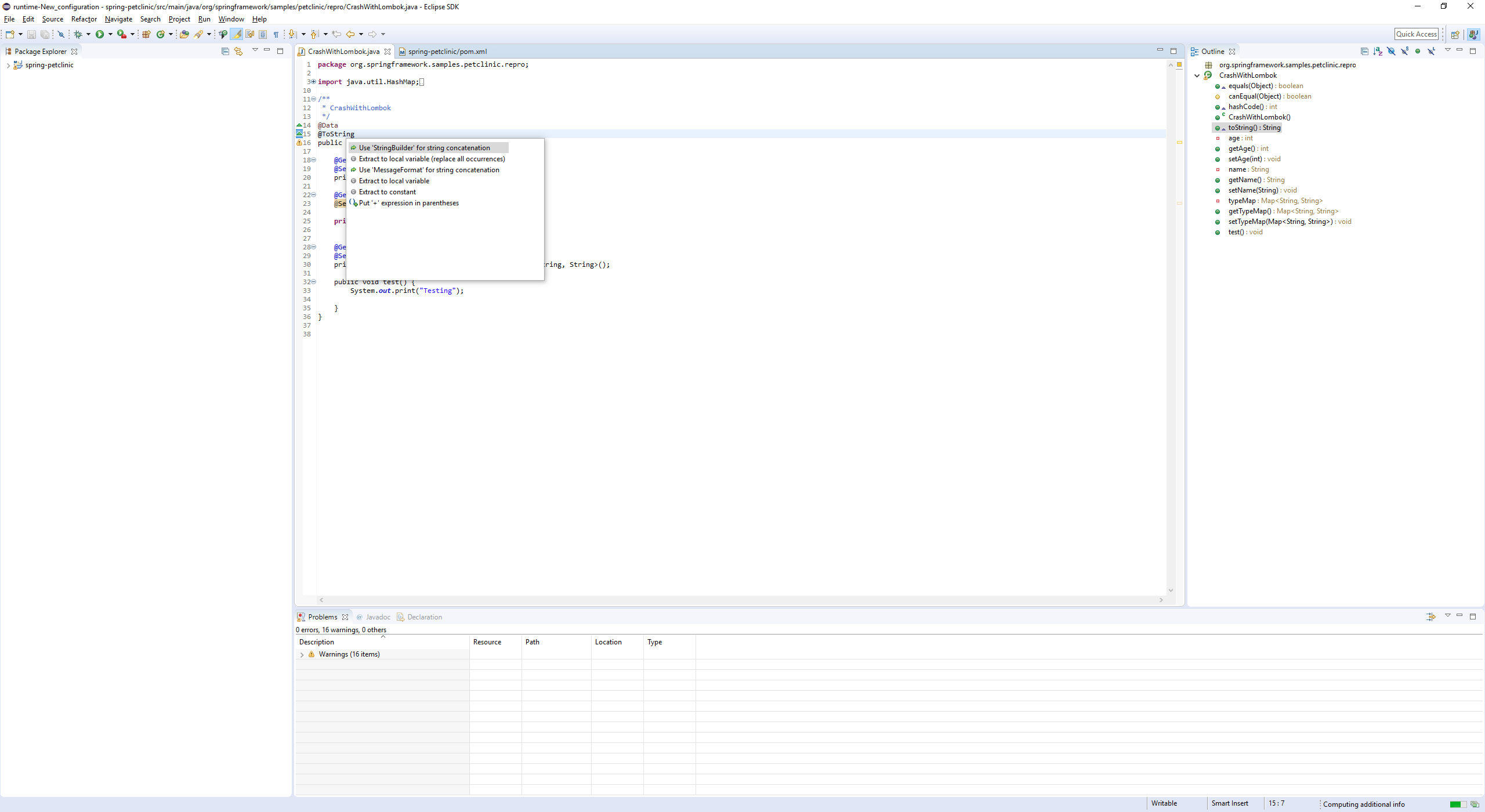Click the Quick Access button

[x=1417, y=34]
